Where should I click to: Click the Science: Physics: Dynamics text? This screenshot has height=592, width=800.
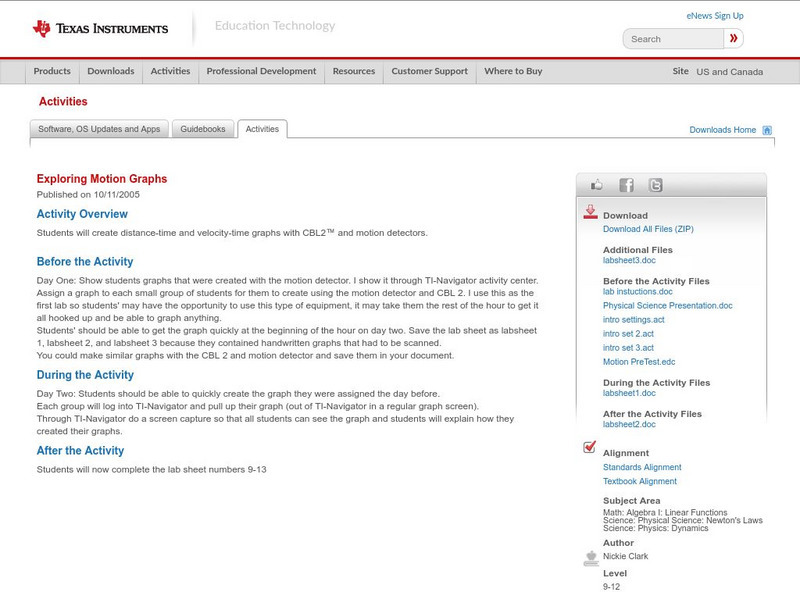[656, 528]
